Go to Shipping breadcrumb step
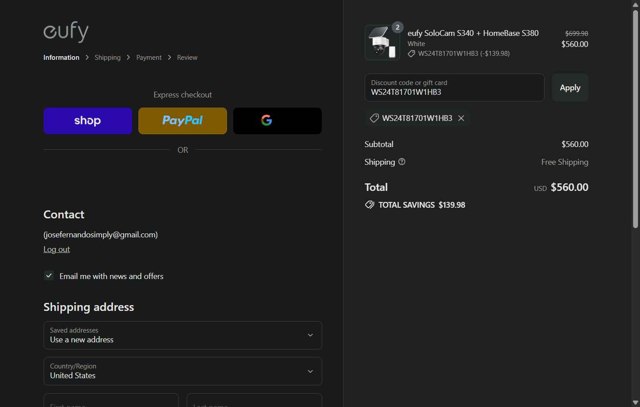The height and width of the screenshot is (407, 640). tap(107, 58)
